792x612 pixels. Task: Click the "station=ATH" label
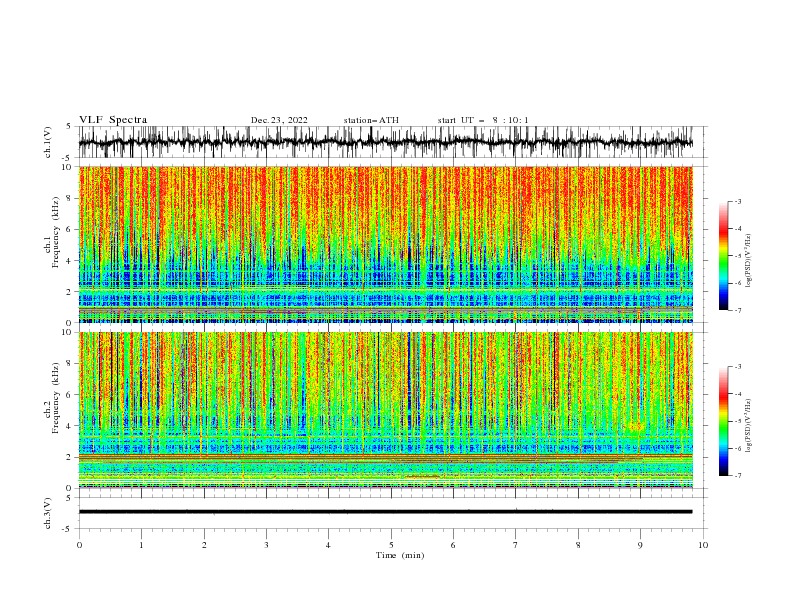tap(371, 120)
